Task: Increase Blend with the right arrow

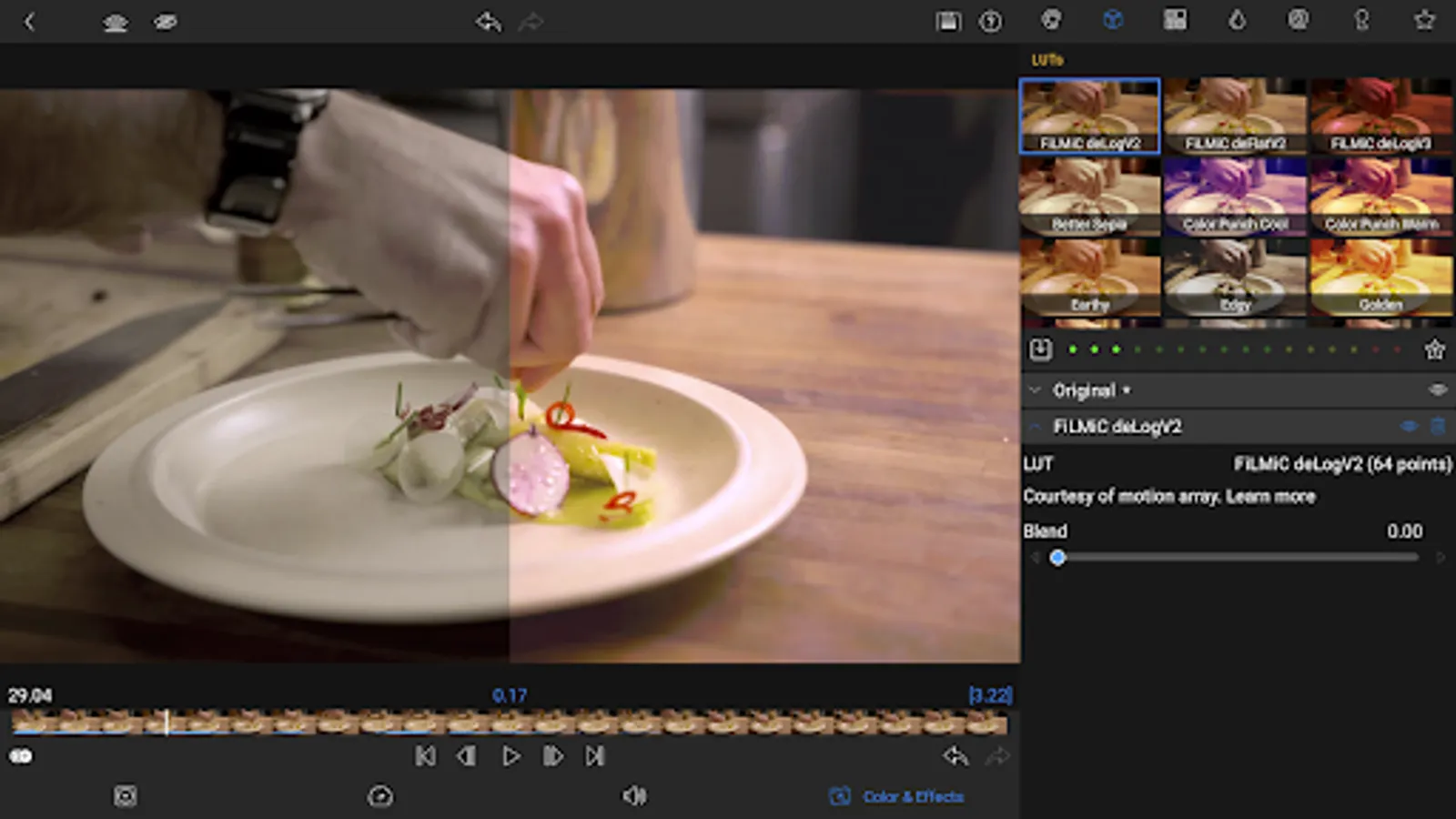Action: [x=1440, y=558]
